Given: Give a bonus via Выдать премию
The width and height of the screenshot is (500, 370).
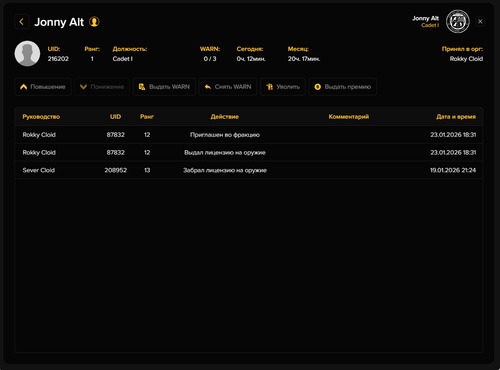Looking at the screenshot, I should coord(343,87).
